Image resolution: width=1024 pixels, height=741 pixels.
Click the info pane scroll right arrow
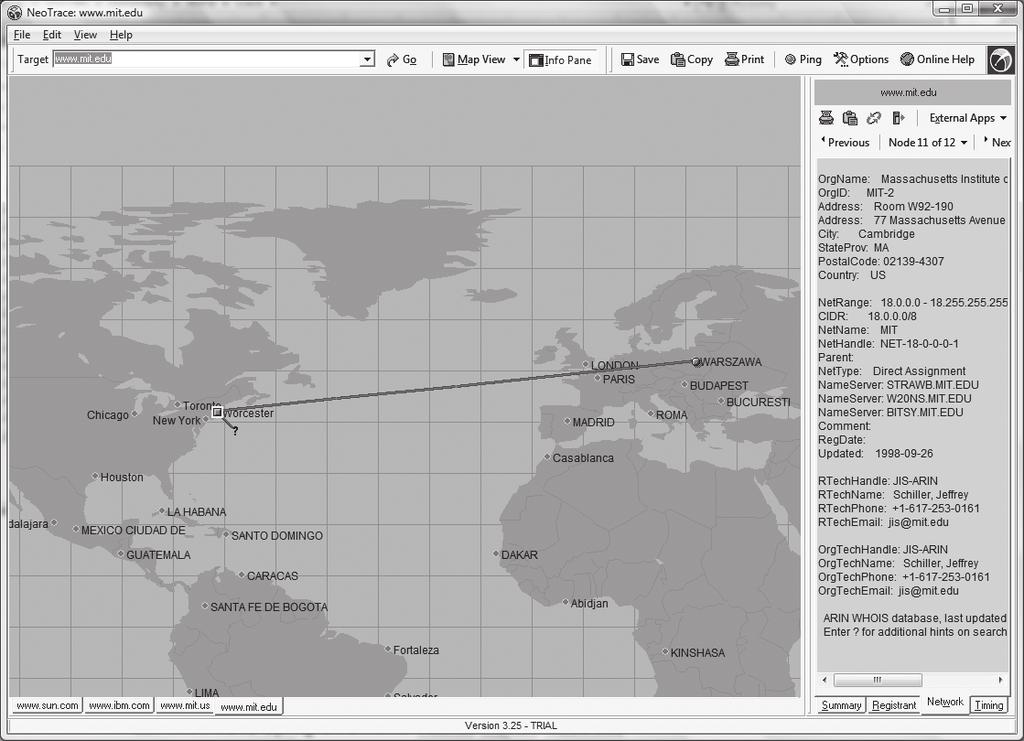[x=1000, y=680]
